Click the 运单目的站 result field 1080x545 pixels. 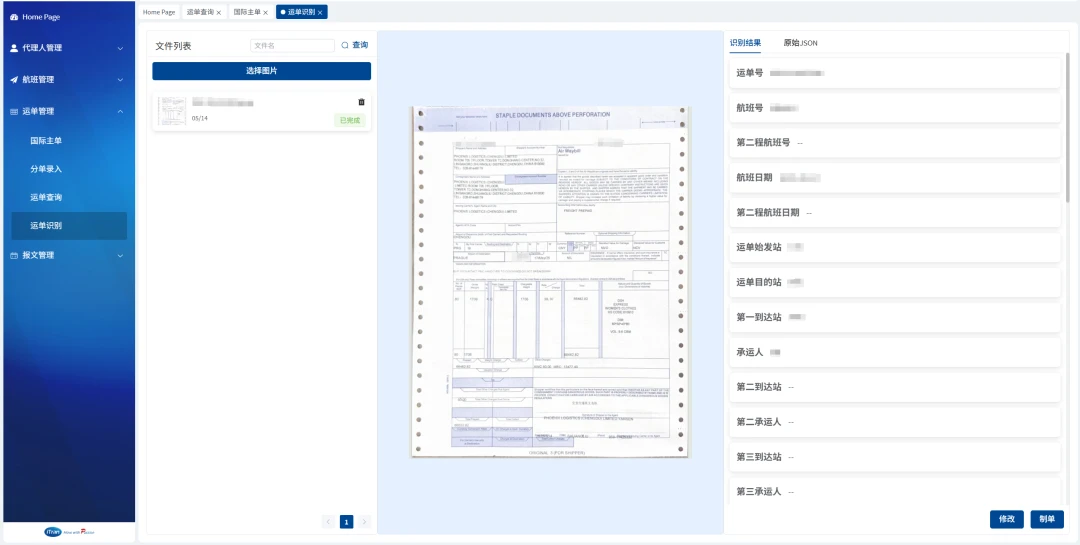pos(895,282)
